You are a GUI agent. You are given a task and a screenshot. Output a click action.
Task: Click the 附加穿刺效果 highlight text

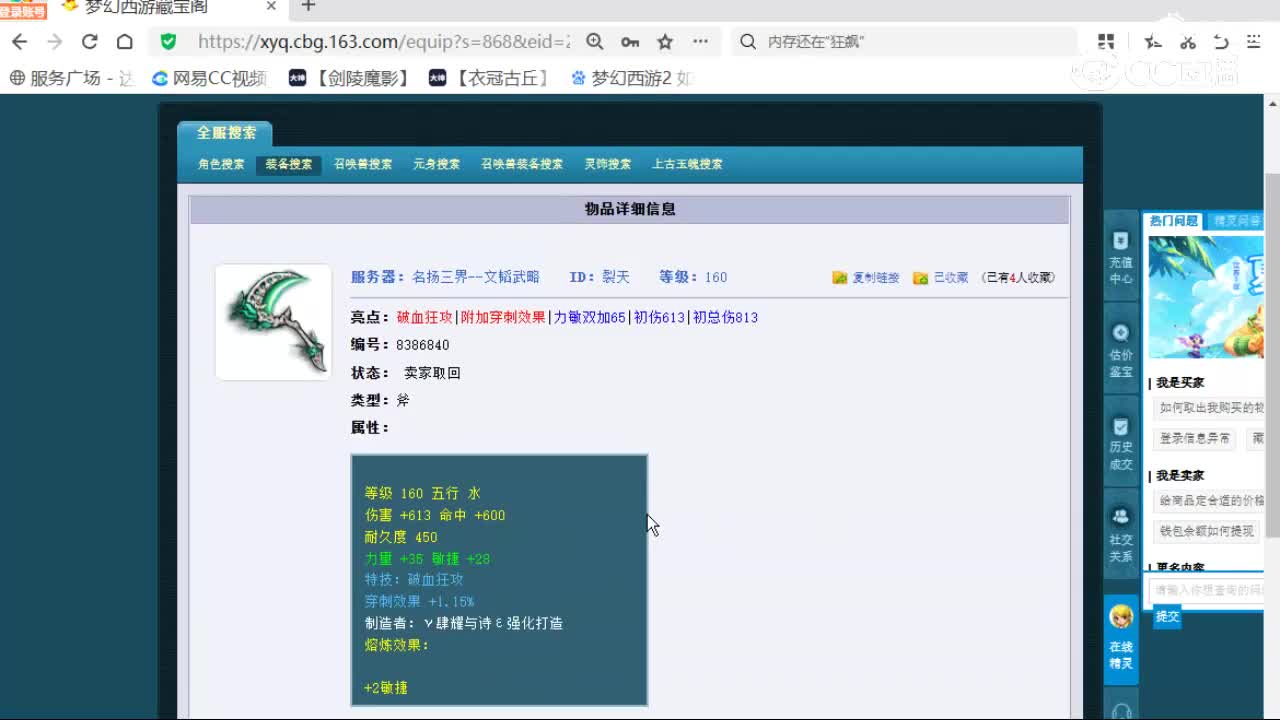click(x=503, y=317)
